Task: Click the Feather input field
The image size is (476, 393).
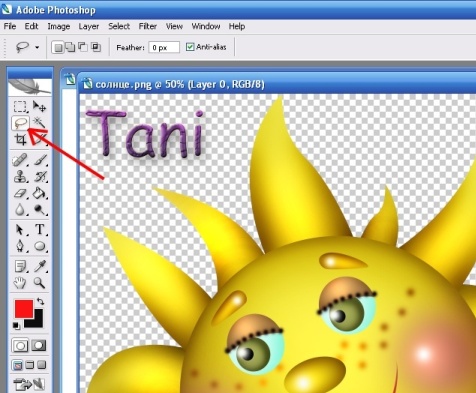Action: 164,47
